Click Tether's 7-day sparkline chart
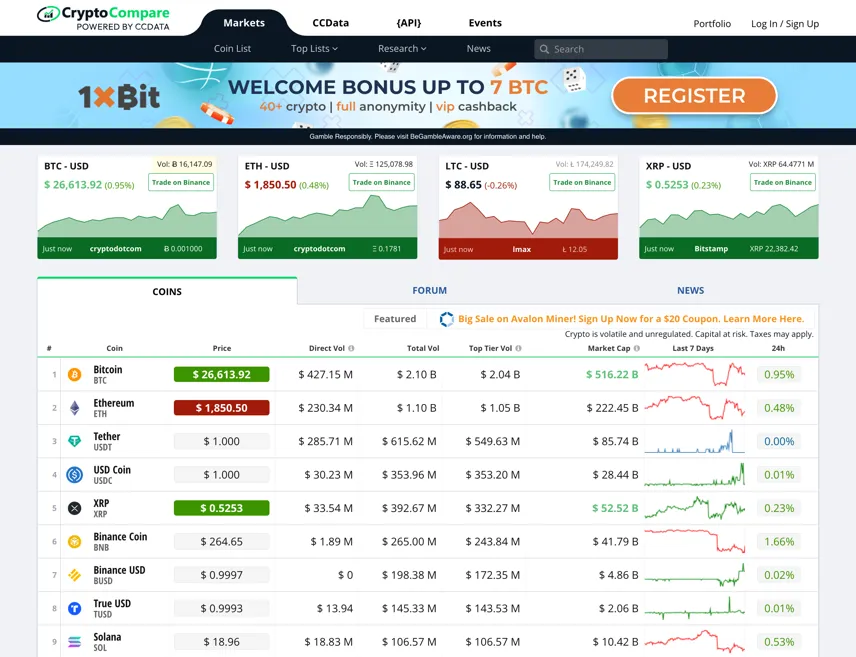The height and width of the screenshot is (657, 856). pos(694,441)
